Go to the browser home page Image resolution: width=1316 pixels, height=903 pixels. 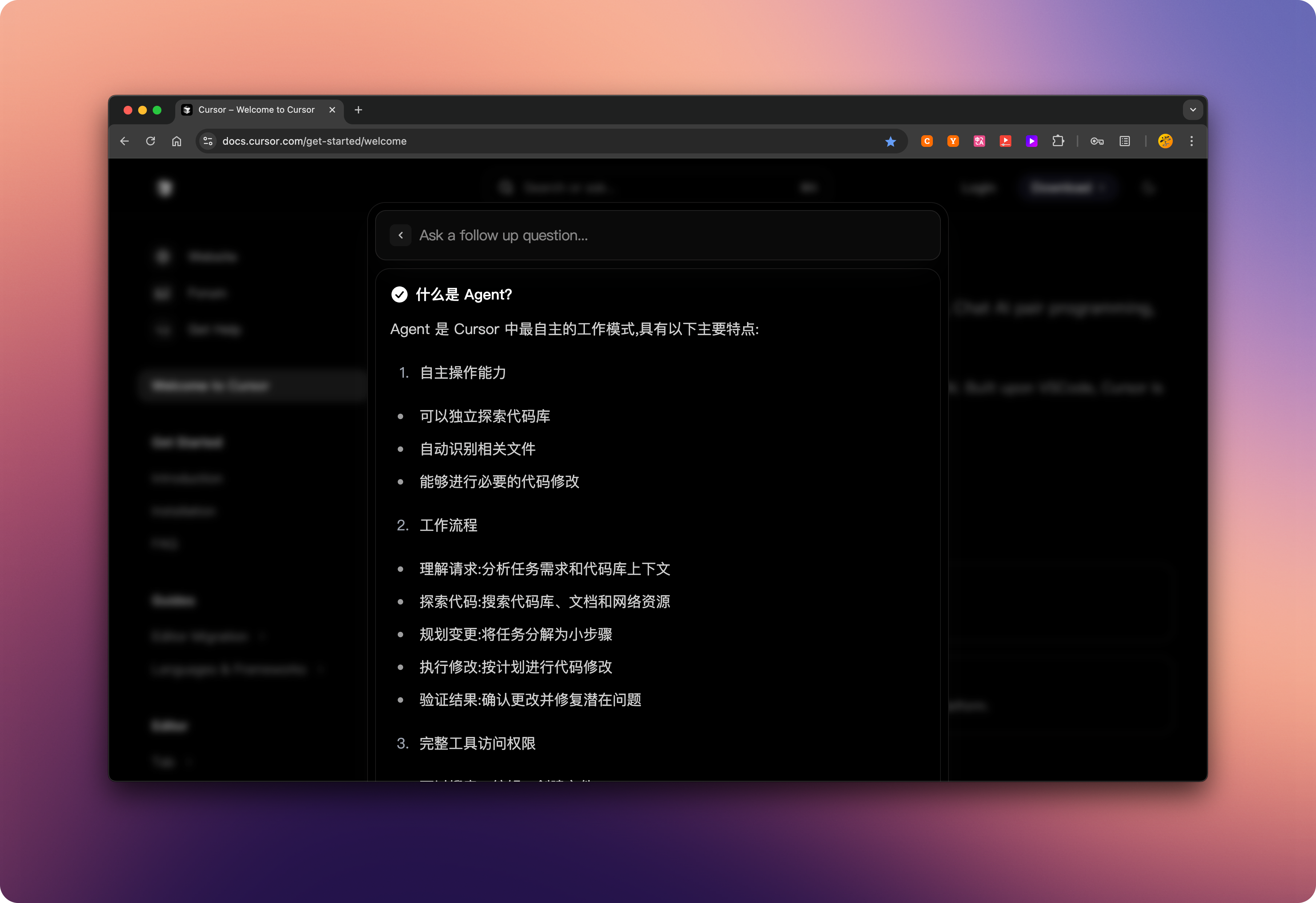tap(177, 141)
